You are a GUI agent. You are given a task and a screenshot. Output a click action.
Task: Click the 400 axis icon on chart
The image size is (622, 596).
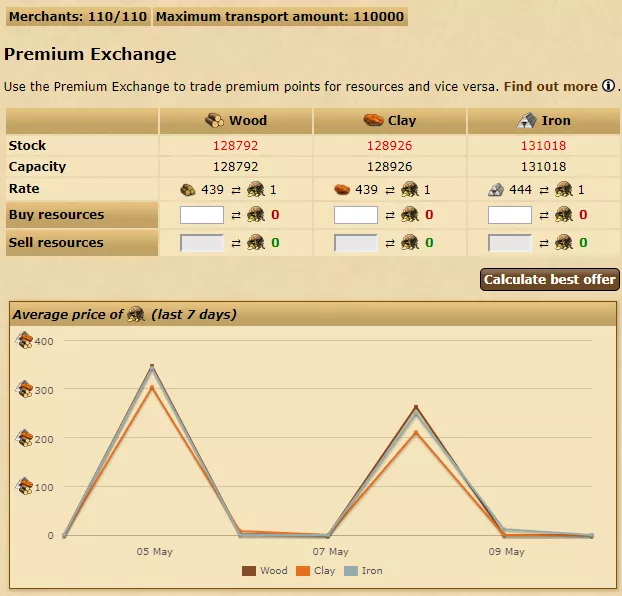25,341
